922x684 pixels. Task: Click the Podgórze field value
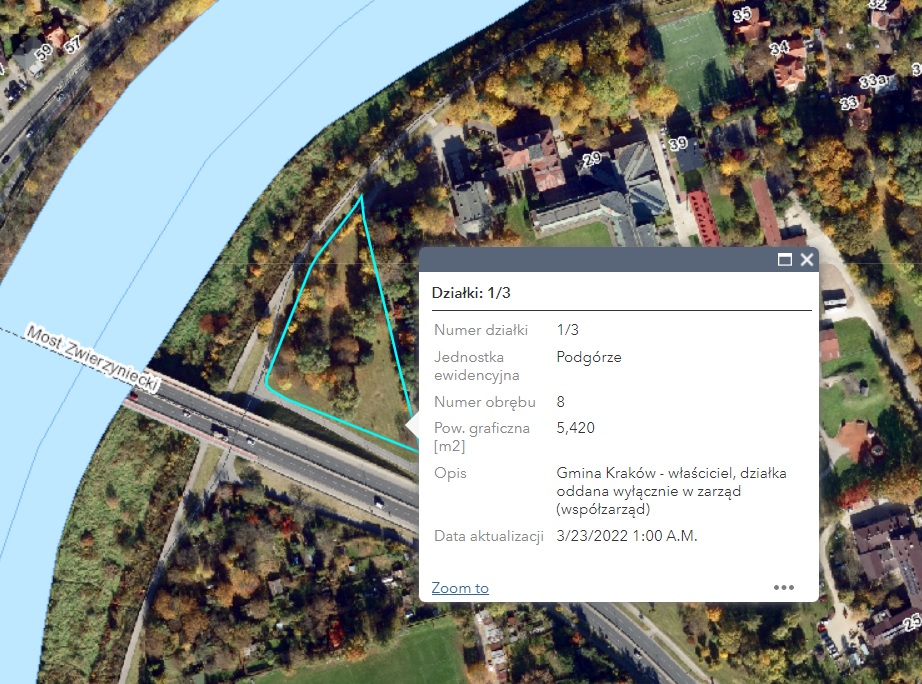click(x=588, y=357)
